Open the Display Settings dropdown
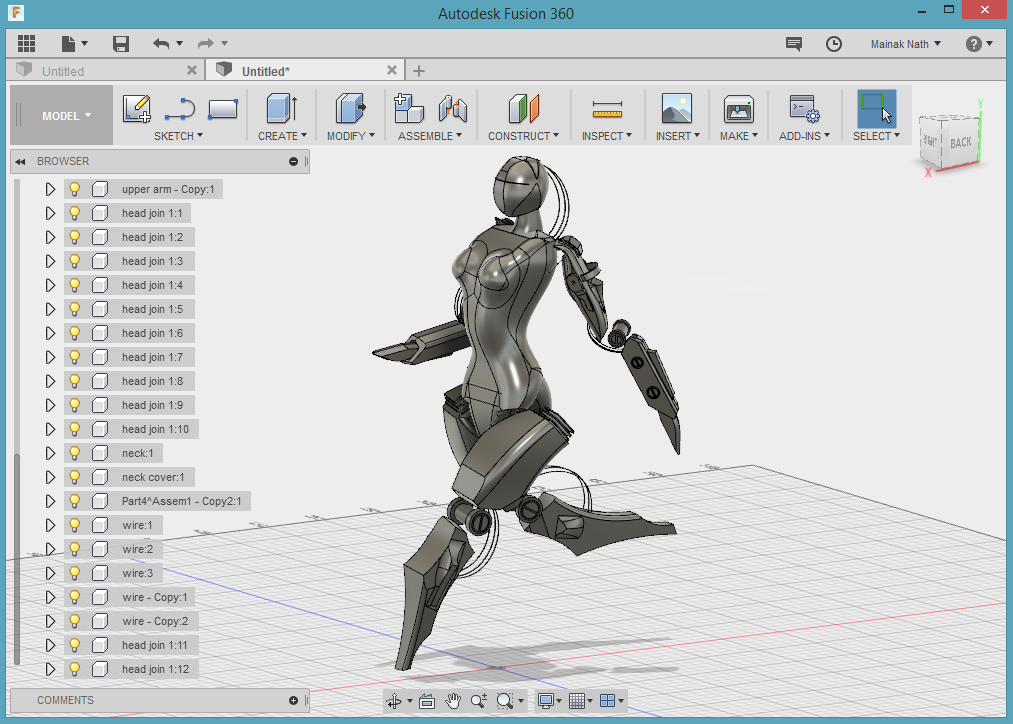Screen dimensions: 1013x724 pyautogui.click(x=550, y=701)
